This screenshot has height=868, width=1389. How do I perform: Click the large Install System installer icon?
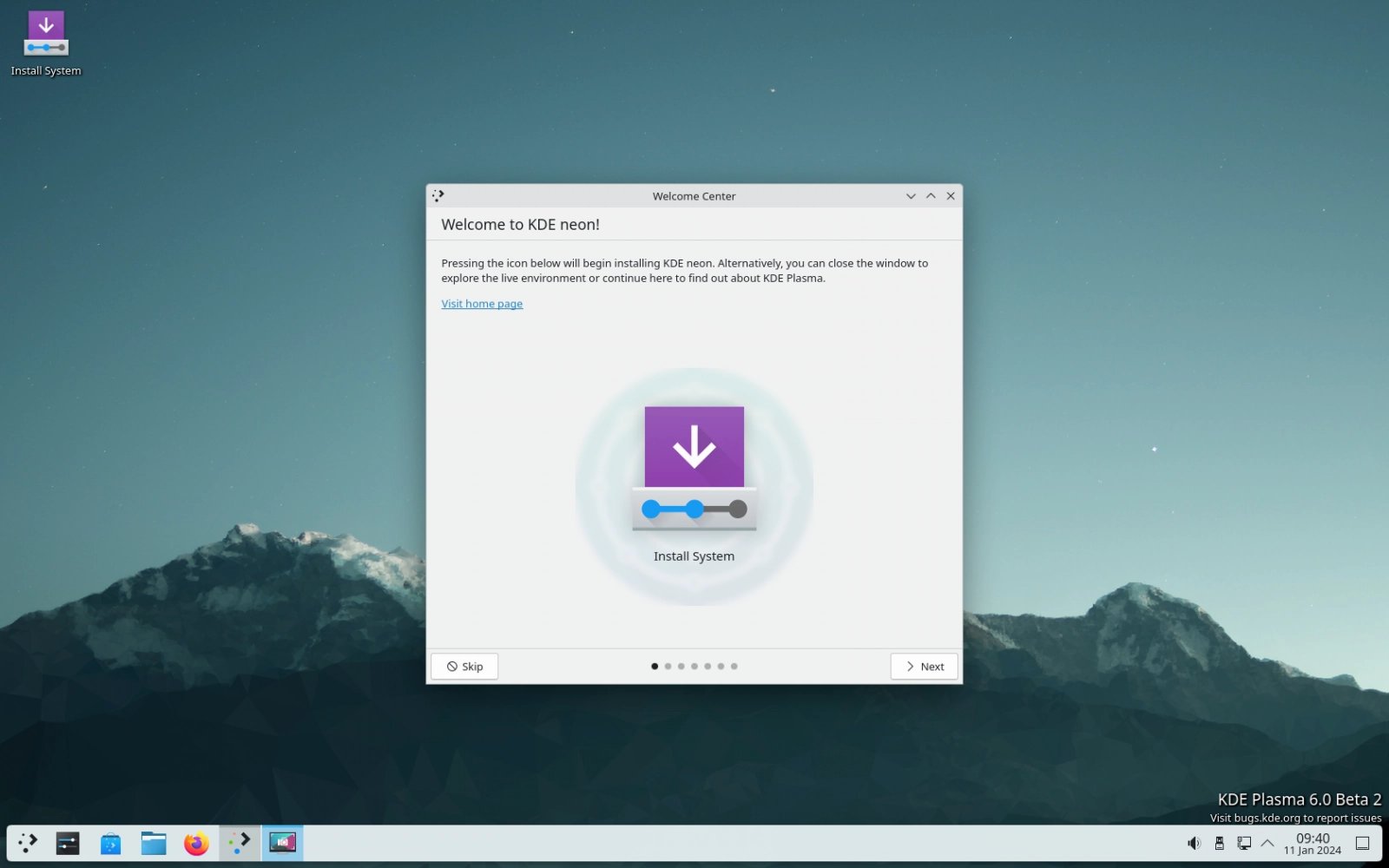pos(694,470)
